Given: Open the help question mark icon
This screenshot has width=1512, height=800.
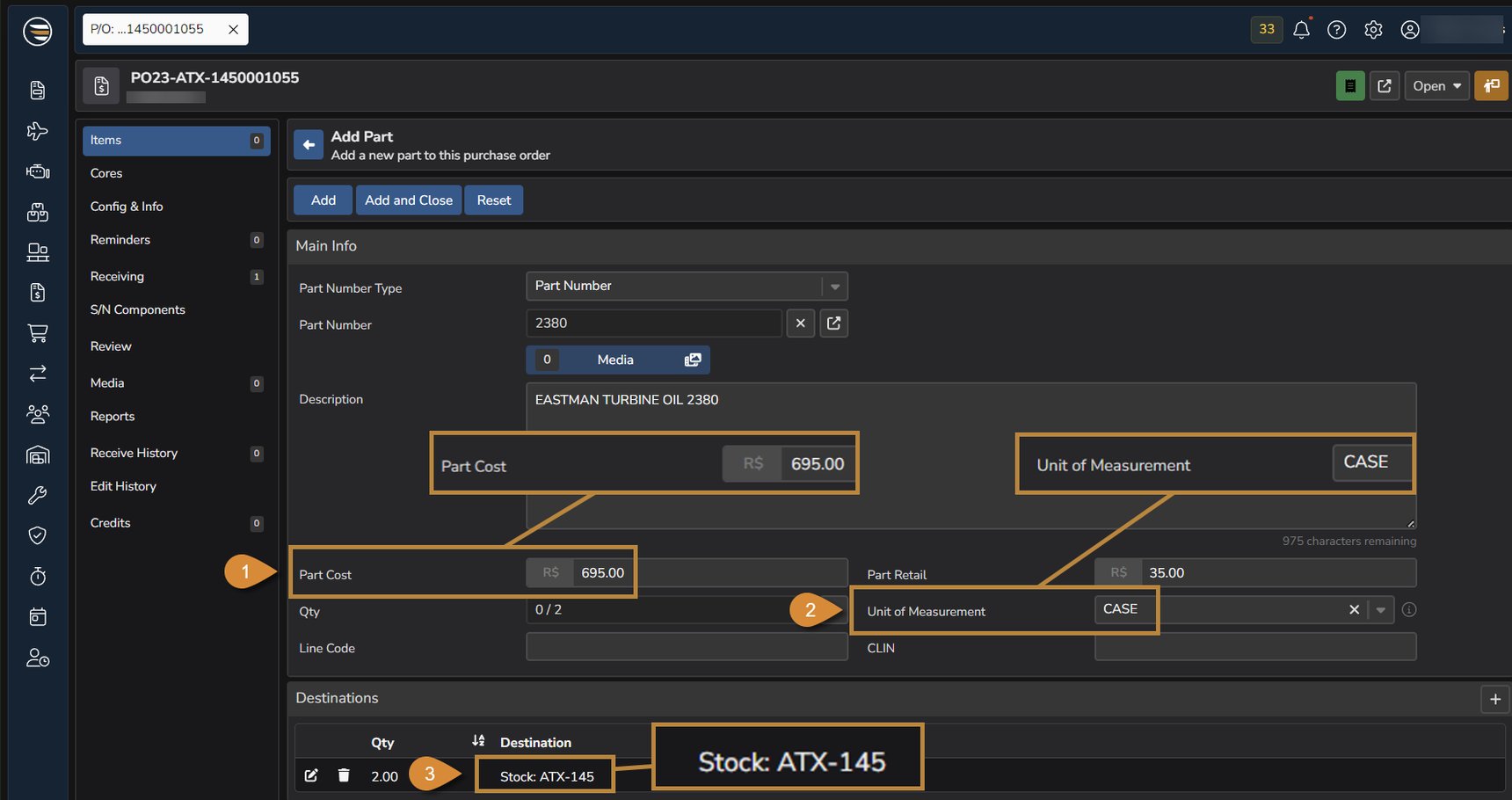Looking at the screenshot, I should 1336,30.
